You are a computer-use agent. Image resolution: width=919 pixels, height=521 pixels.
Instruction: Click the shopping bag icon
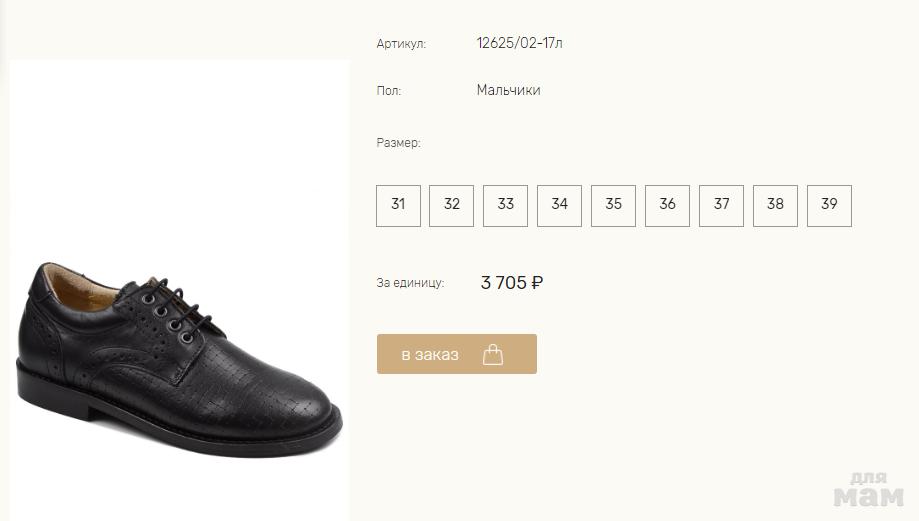[493, 355]
